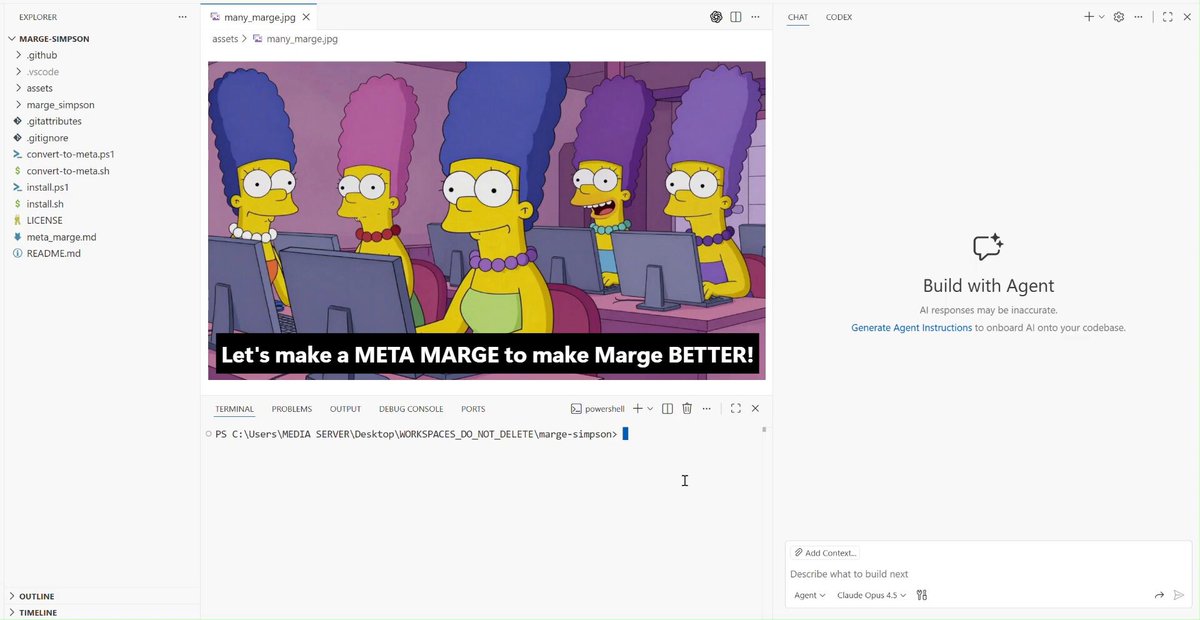Switch to the CODEX tab

click(839, 17)
